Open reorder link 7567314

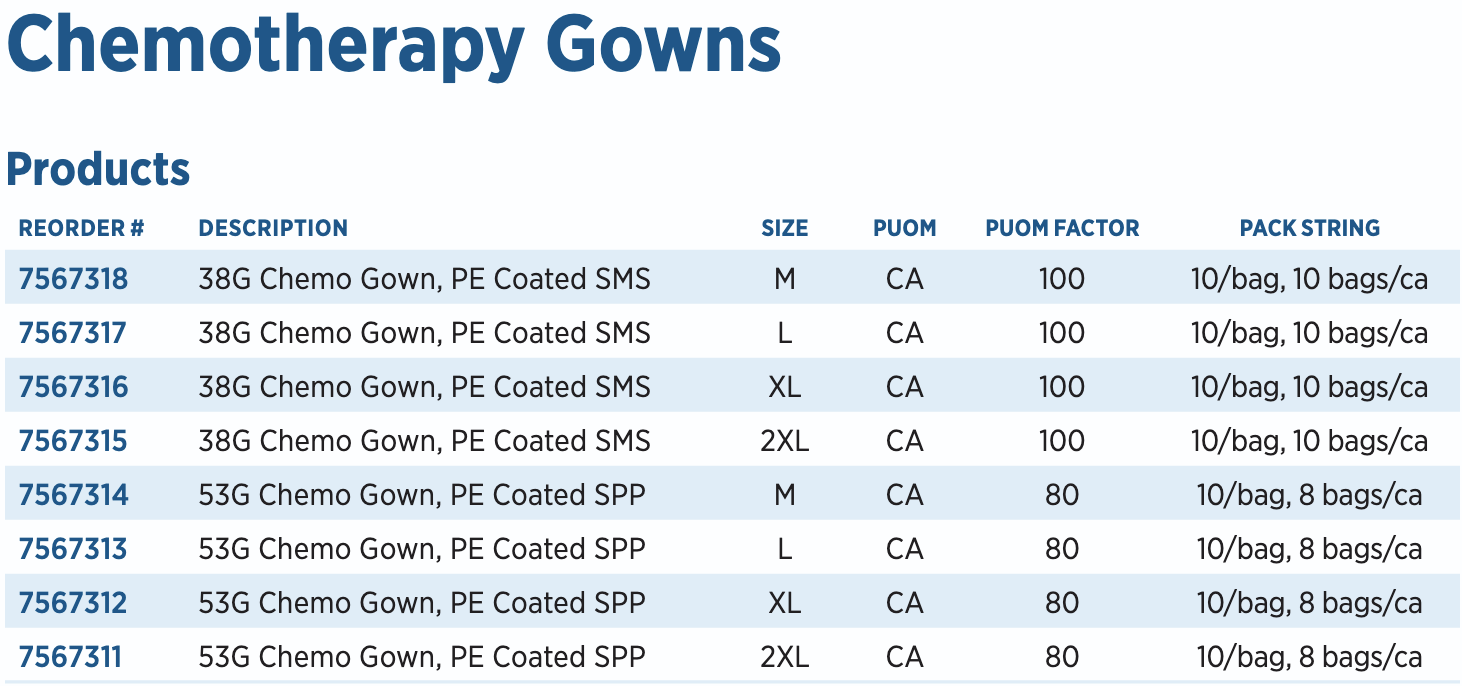[73, 495]
